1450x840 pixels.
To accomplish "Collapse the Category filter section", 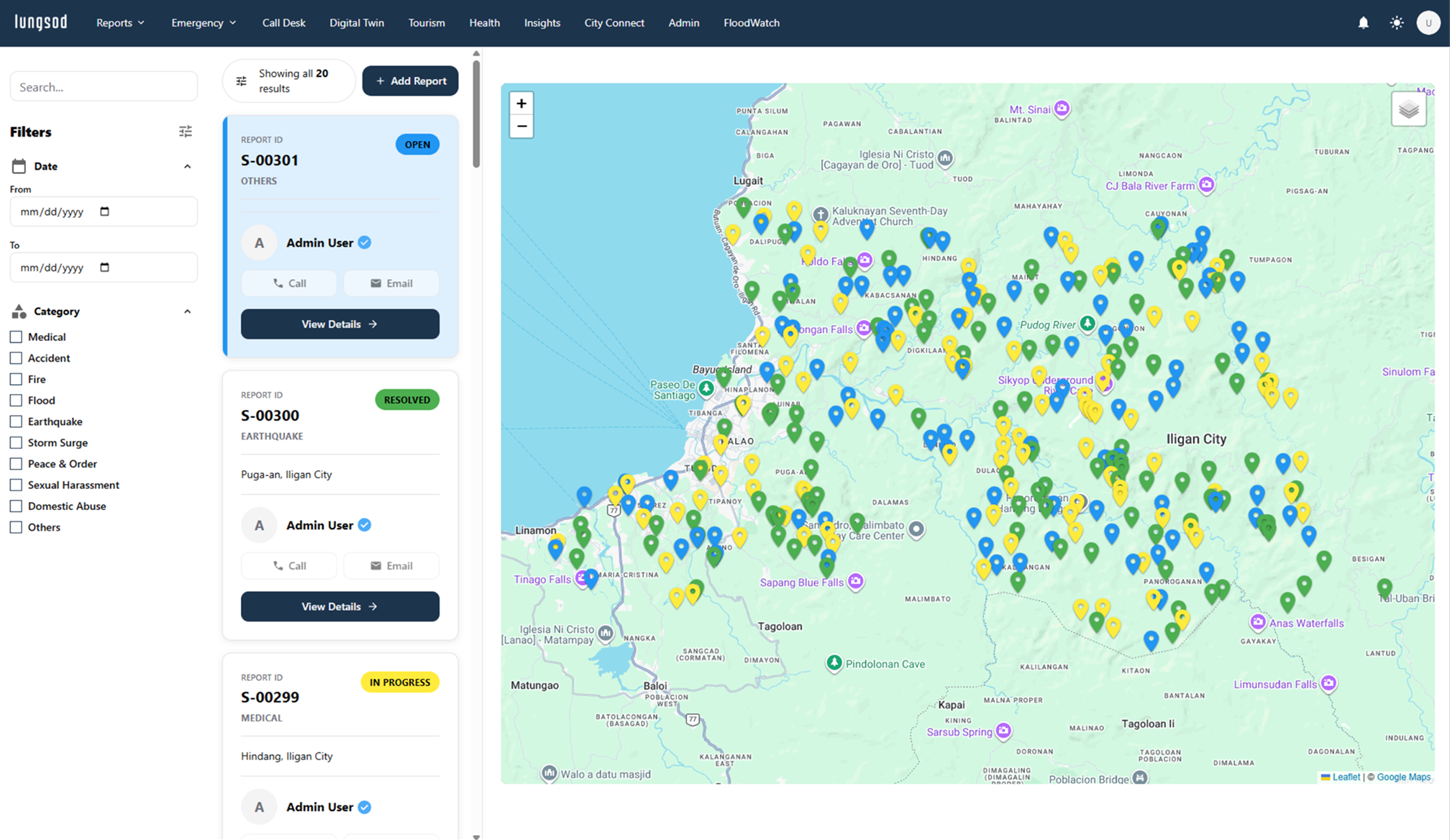I will pos(187,311).
